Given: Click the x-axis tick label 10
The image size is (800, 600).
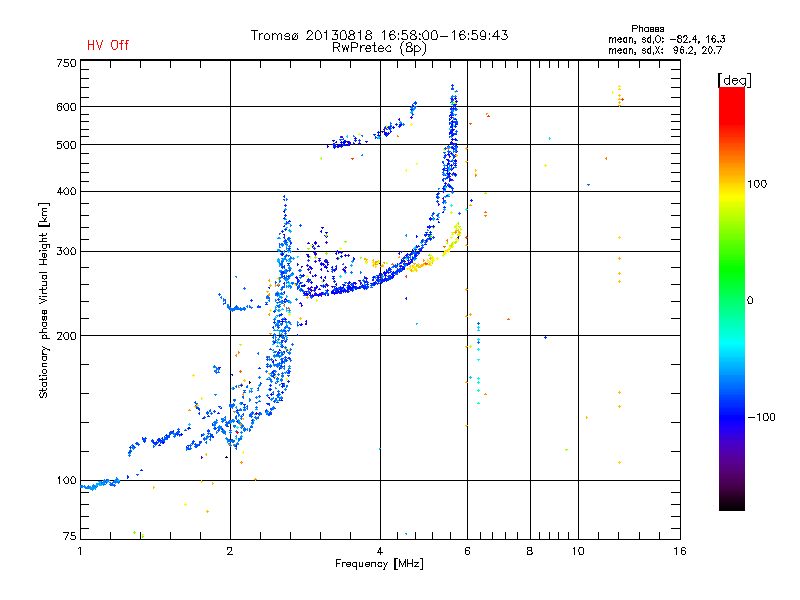Looking at the screenshot, I should 578,551.
